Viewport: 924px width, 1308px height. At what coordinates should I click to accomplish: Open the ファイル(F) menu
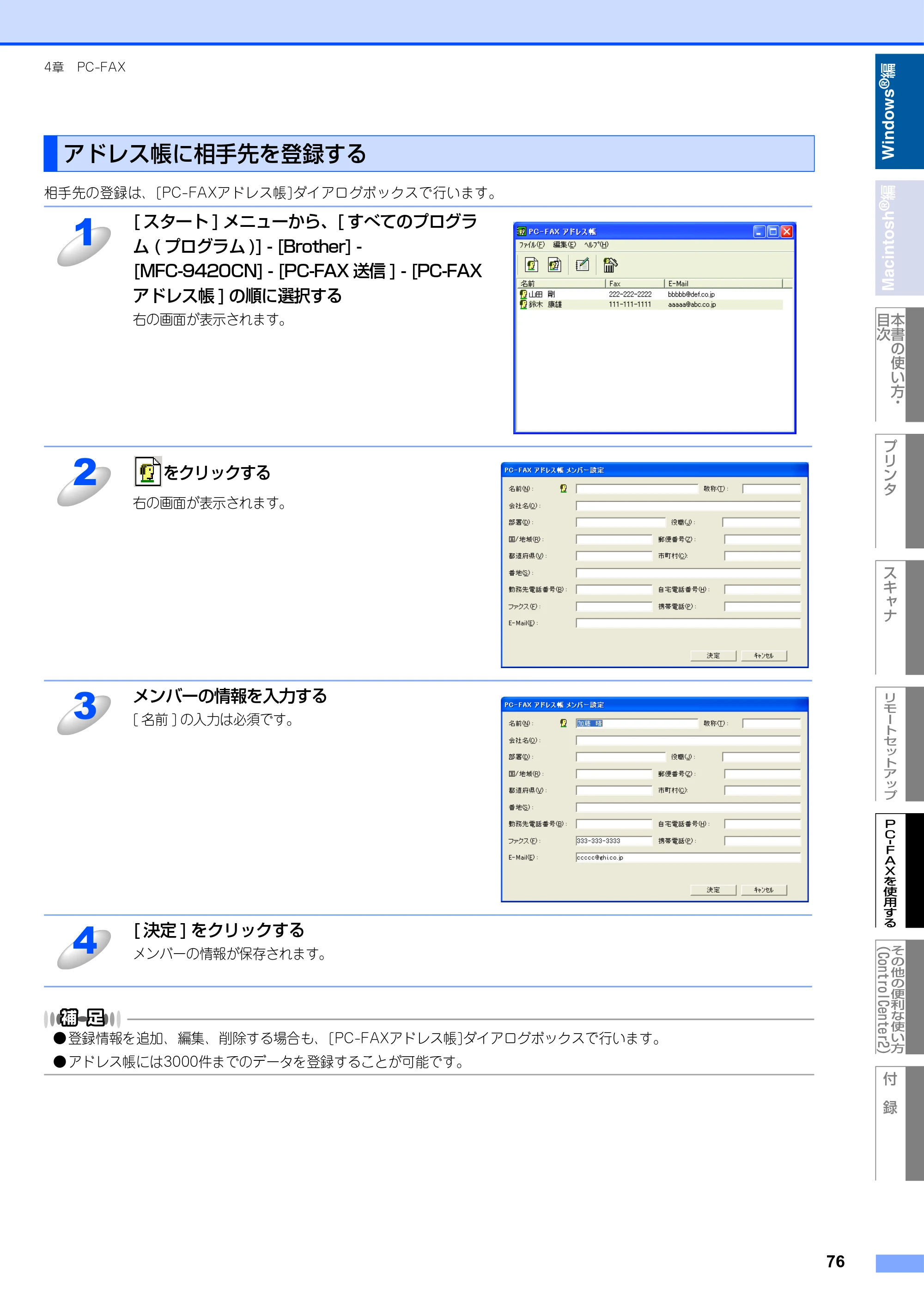[x=531, y=245]
